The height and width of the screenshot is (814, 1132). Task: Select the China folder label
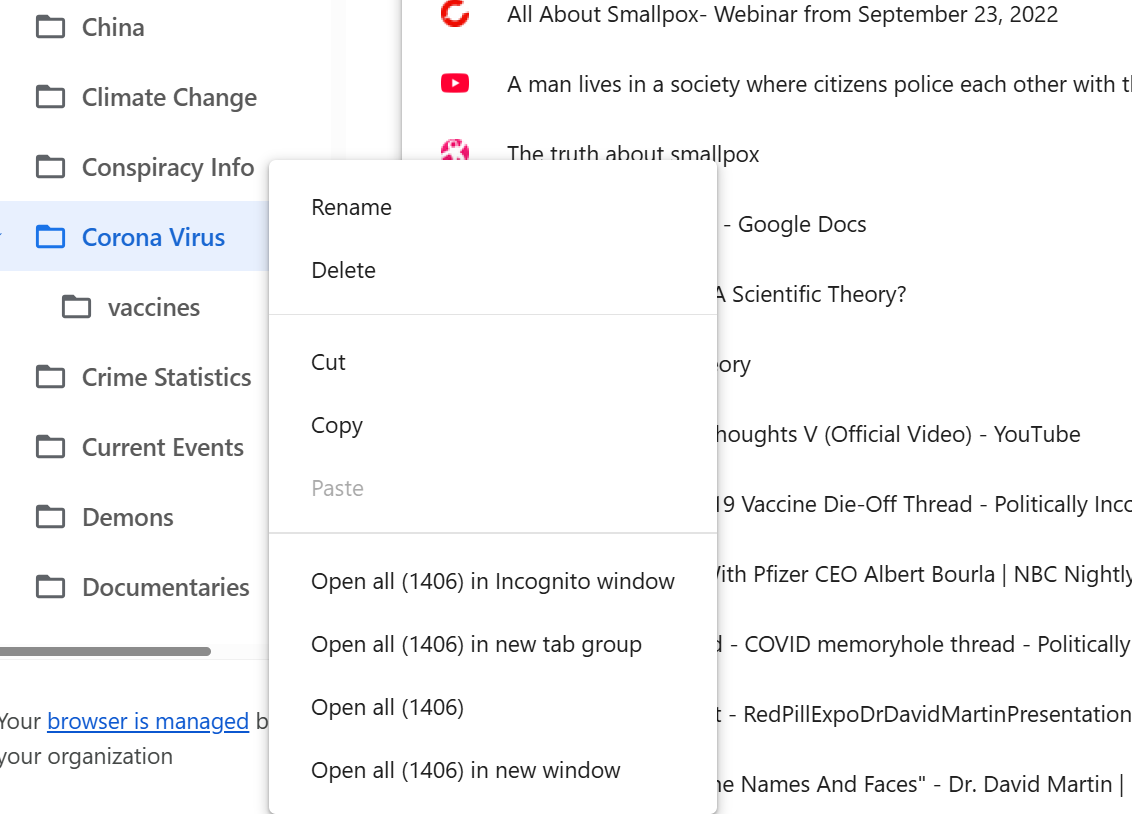pos(113,27)
